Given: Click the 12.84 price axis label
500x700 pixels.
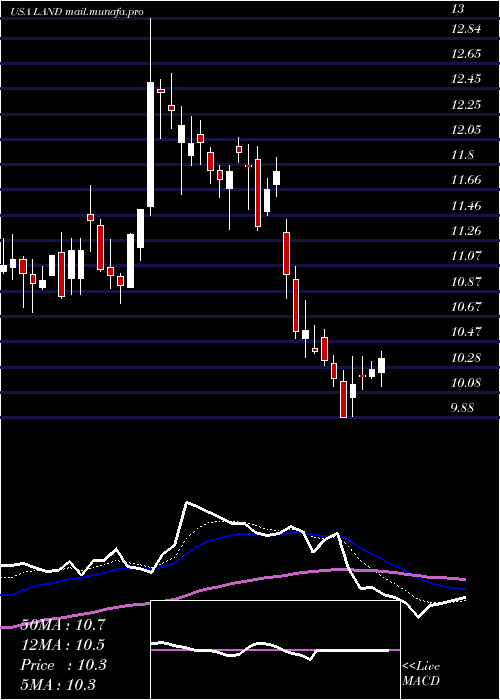Looking at the screenshot, I should (466, 29).
